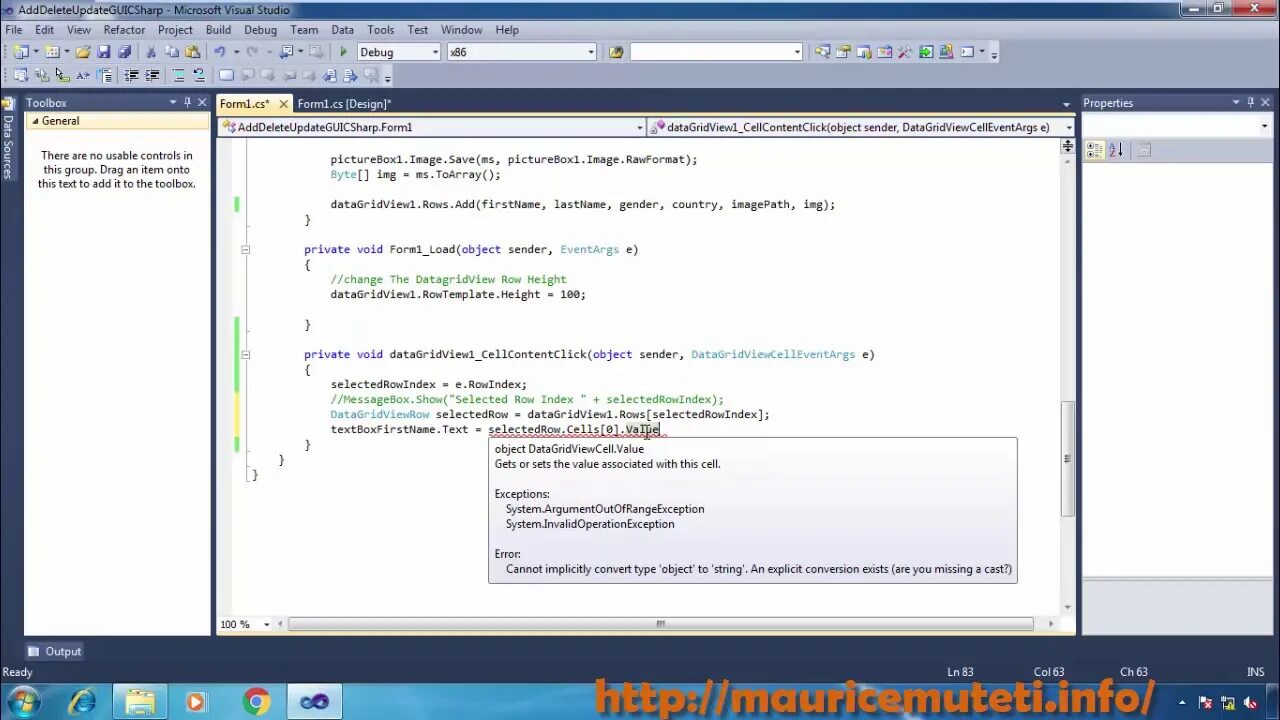This screenshot has height=720, width=1280.
Task: Open the Build menu
Action: (x=218, y=30)
